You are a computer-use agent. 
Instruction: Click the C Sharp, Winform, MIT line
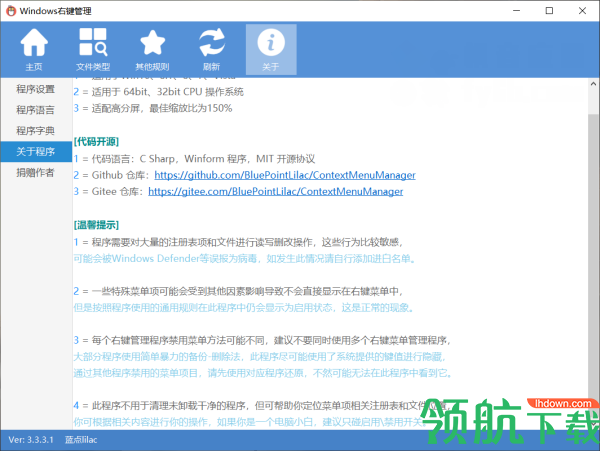[194, 159]
